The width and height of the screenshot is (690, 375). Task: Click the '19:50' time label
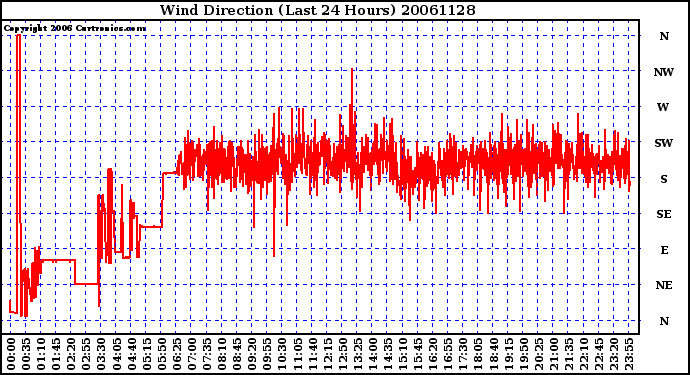coord(523,355)
